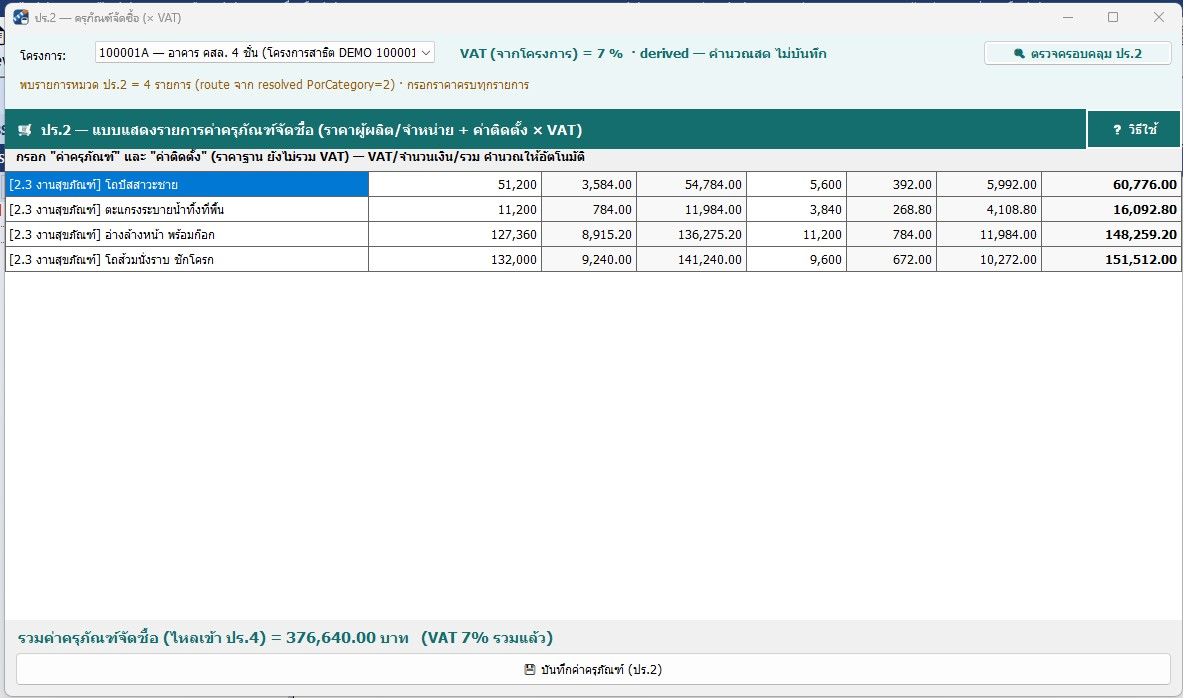
Task: Click the ตรวจครอบคลุม ปร.2 button
Action: [1077, 54]
